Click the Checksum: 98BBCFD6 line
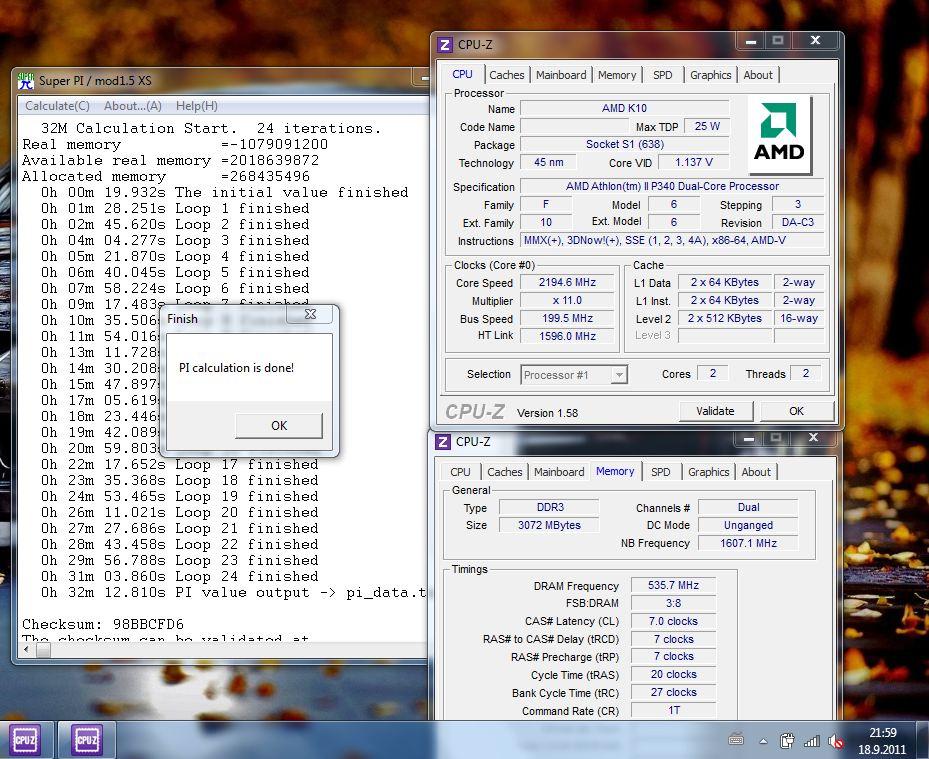This screenshot has width=929, height=759. click(103, 625)
